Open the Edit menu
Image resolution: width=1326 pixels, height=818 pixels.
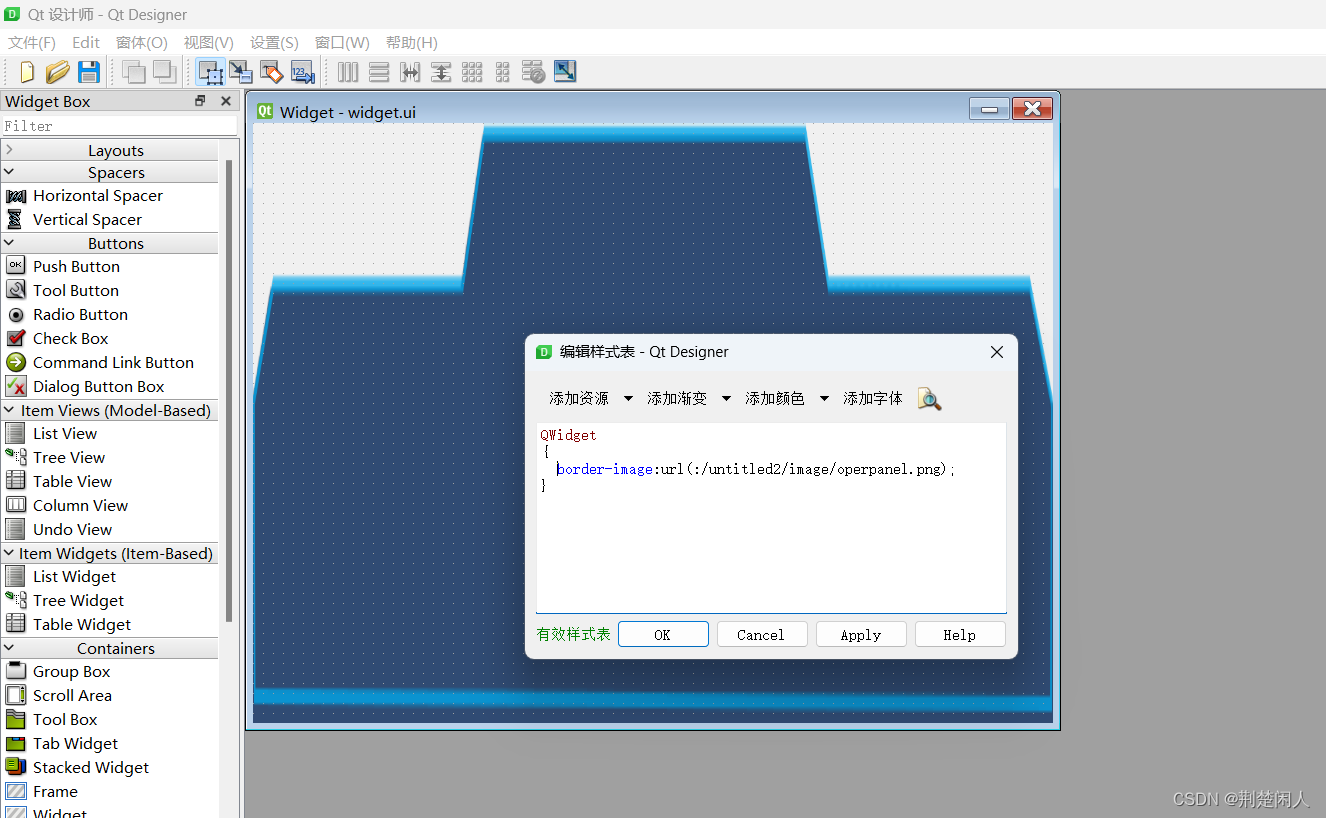[x=86, y=42]
